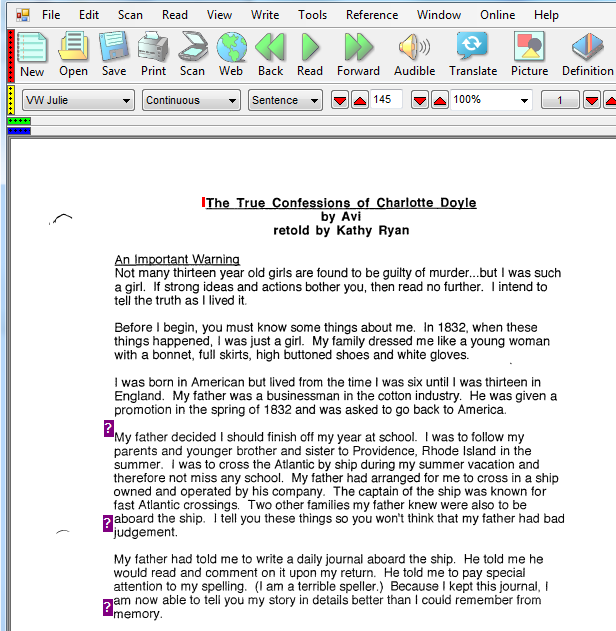Open the Continuous reading mode dropdown
The width and height of the screenshot is (616, 631).
click(x=191, y=100)
